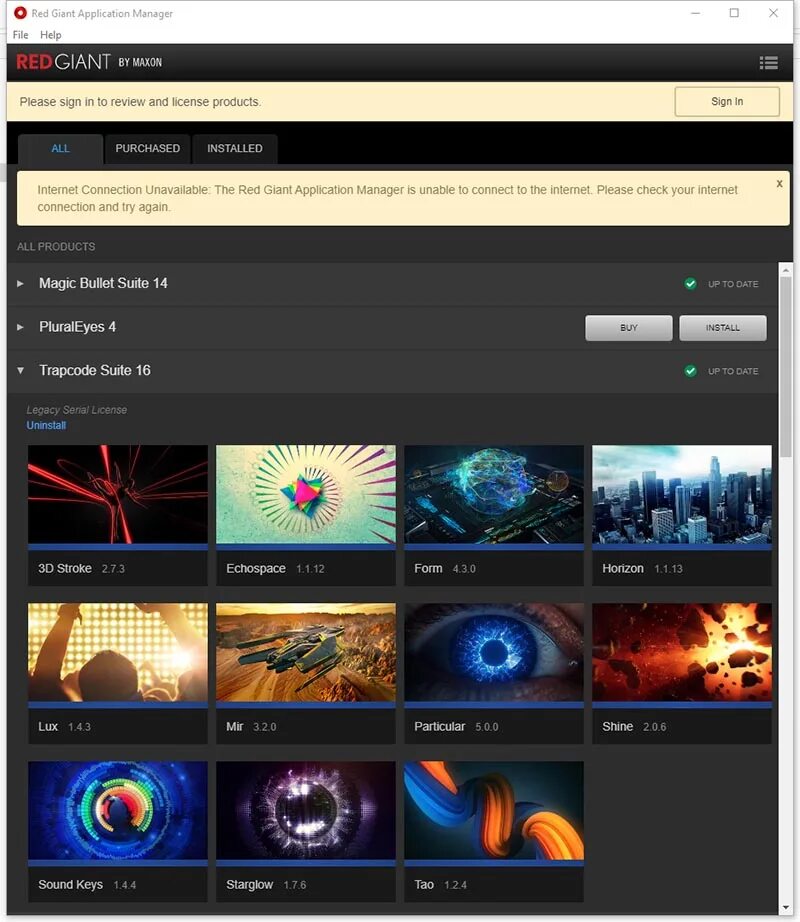Open the File menu
Image resolution: width=800 pixels, height=922 pixels.
click(21, 35)
